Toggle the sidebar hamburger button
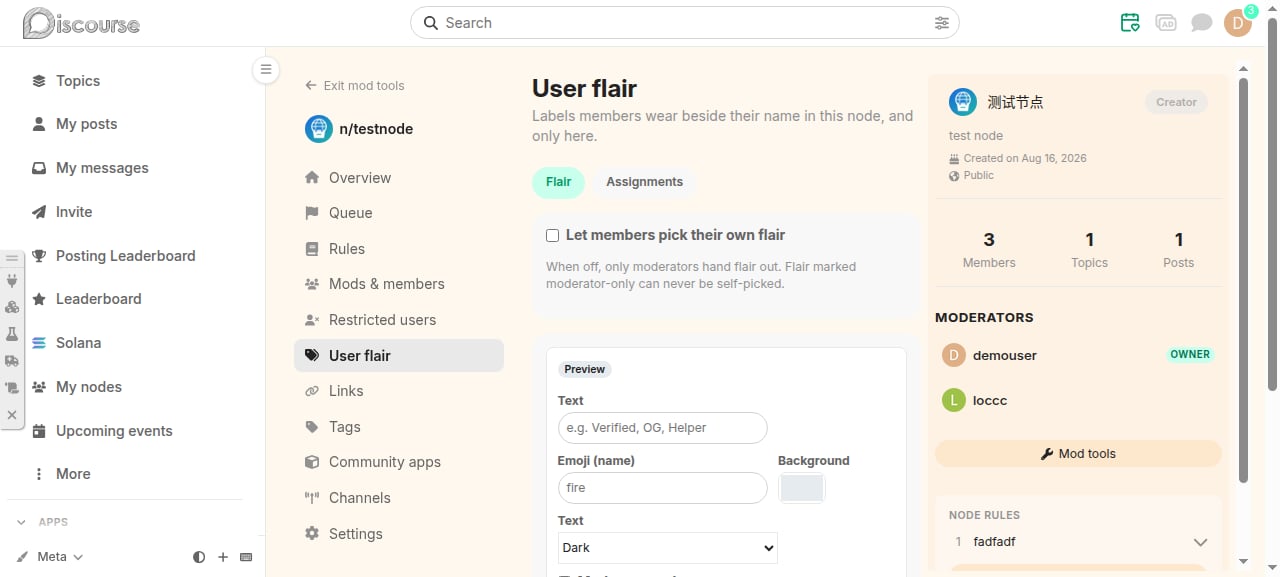1280x577 pixels. point(265,69)
